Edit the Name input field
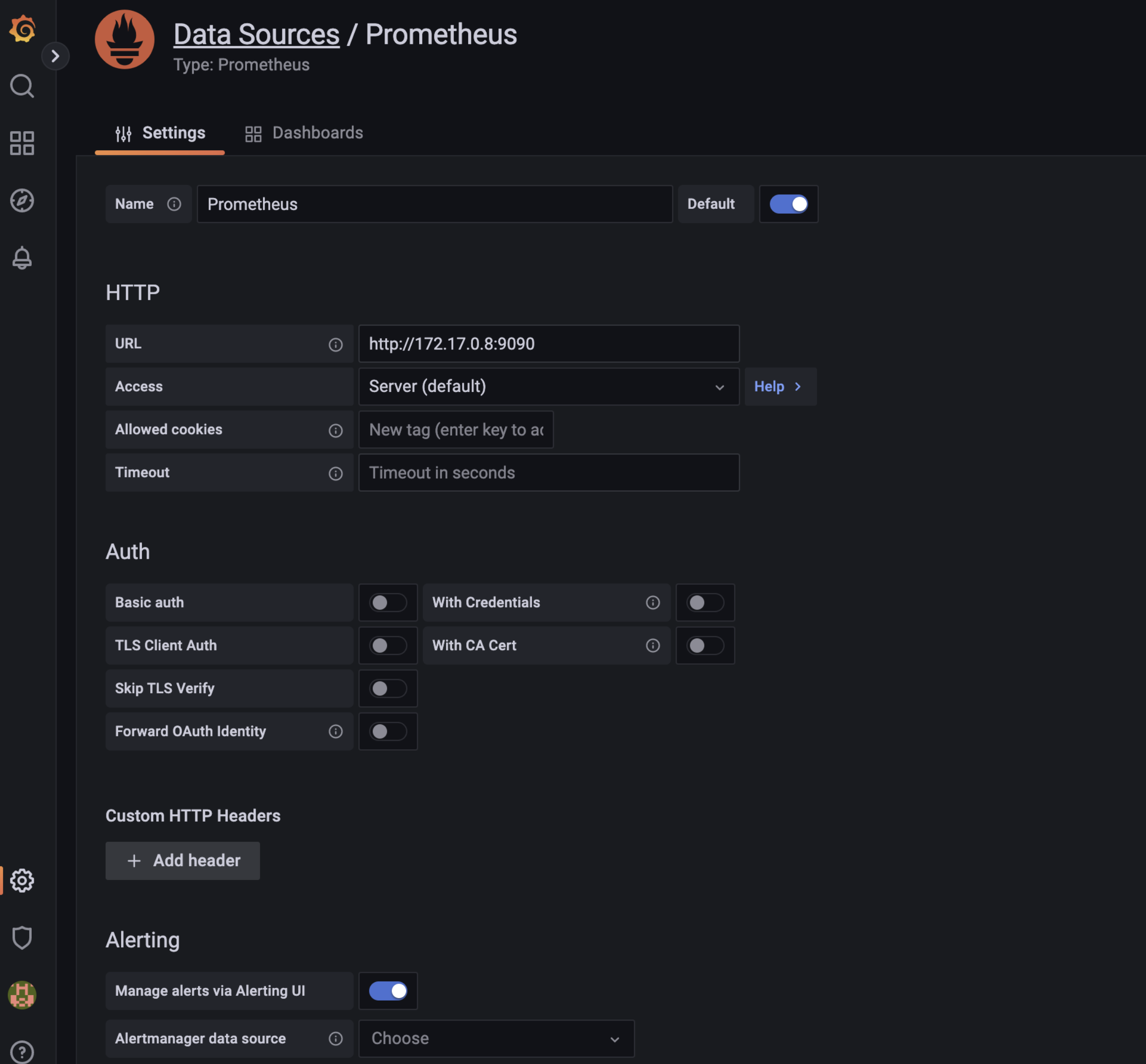 coord(435,204)
